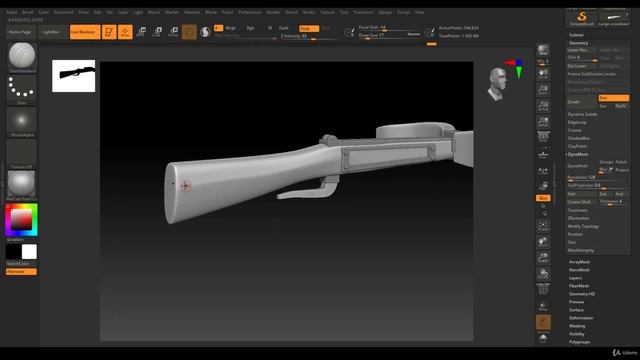640x360 pixels.
Task: Expand the Dynamic Subdiv subsection
Action: (x=583, y=114)
